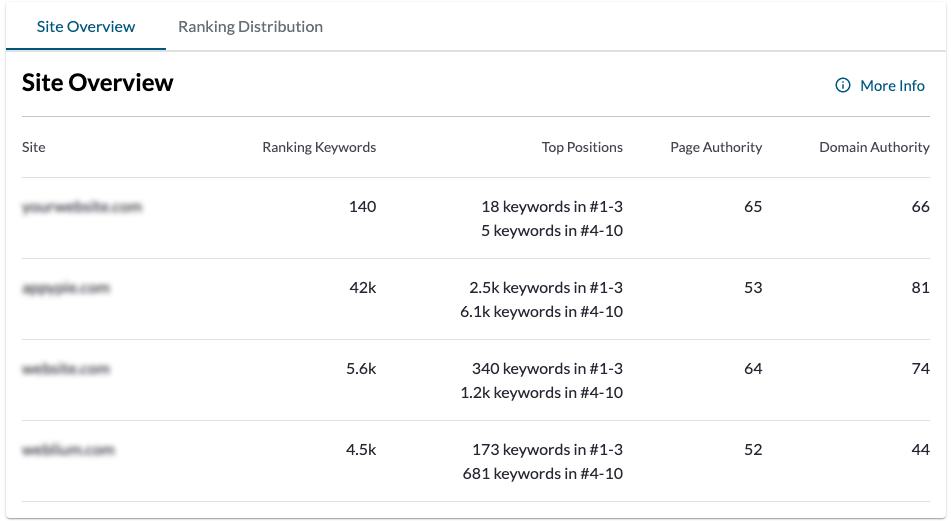This screenshot has height=521, width=951.
Task: Click the Domain Authority value 81
Action: point(920,288)
